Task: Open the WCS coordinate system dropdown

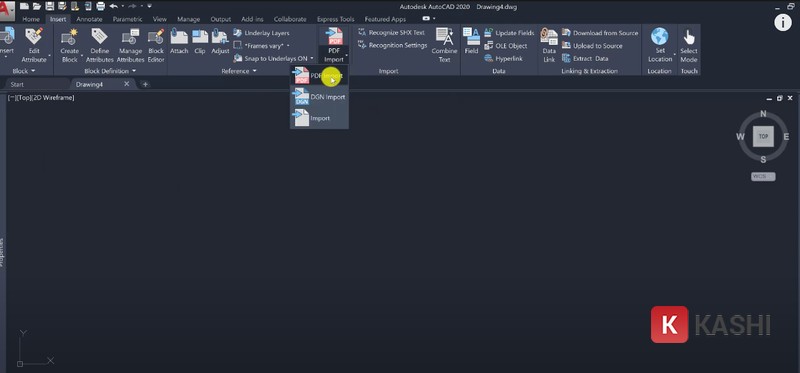Action: 763,177
